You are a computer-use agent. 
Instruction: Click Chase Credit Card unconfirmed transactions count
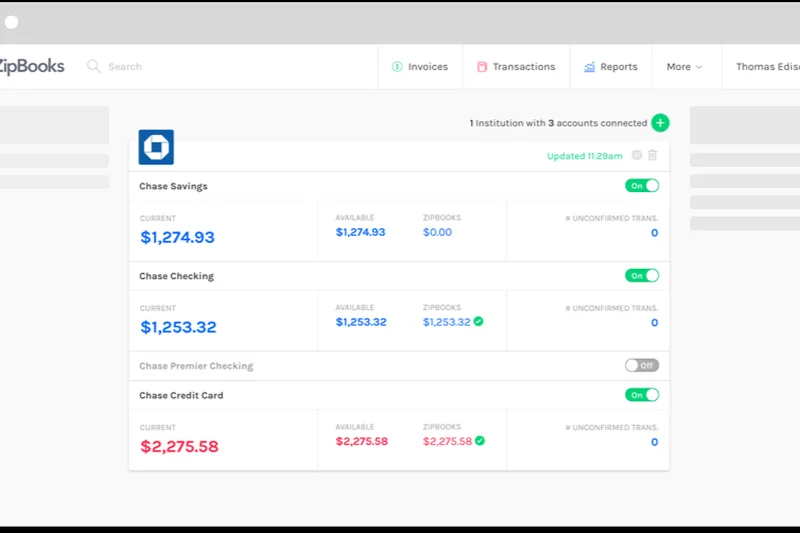coord(654,442)
